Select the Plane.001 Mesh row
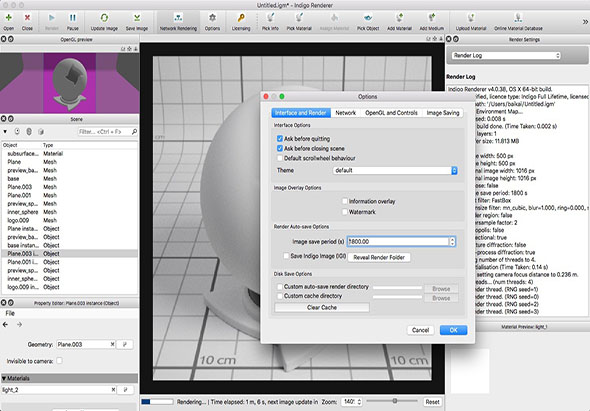The height and width of the screenshot is (411, 590). pos(70,195)
